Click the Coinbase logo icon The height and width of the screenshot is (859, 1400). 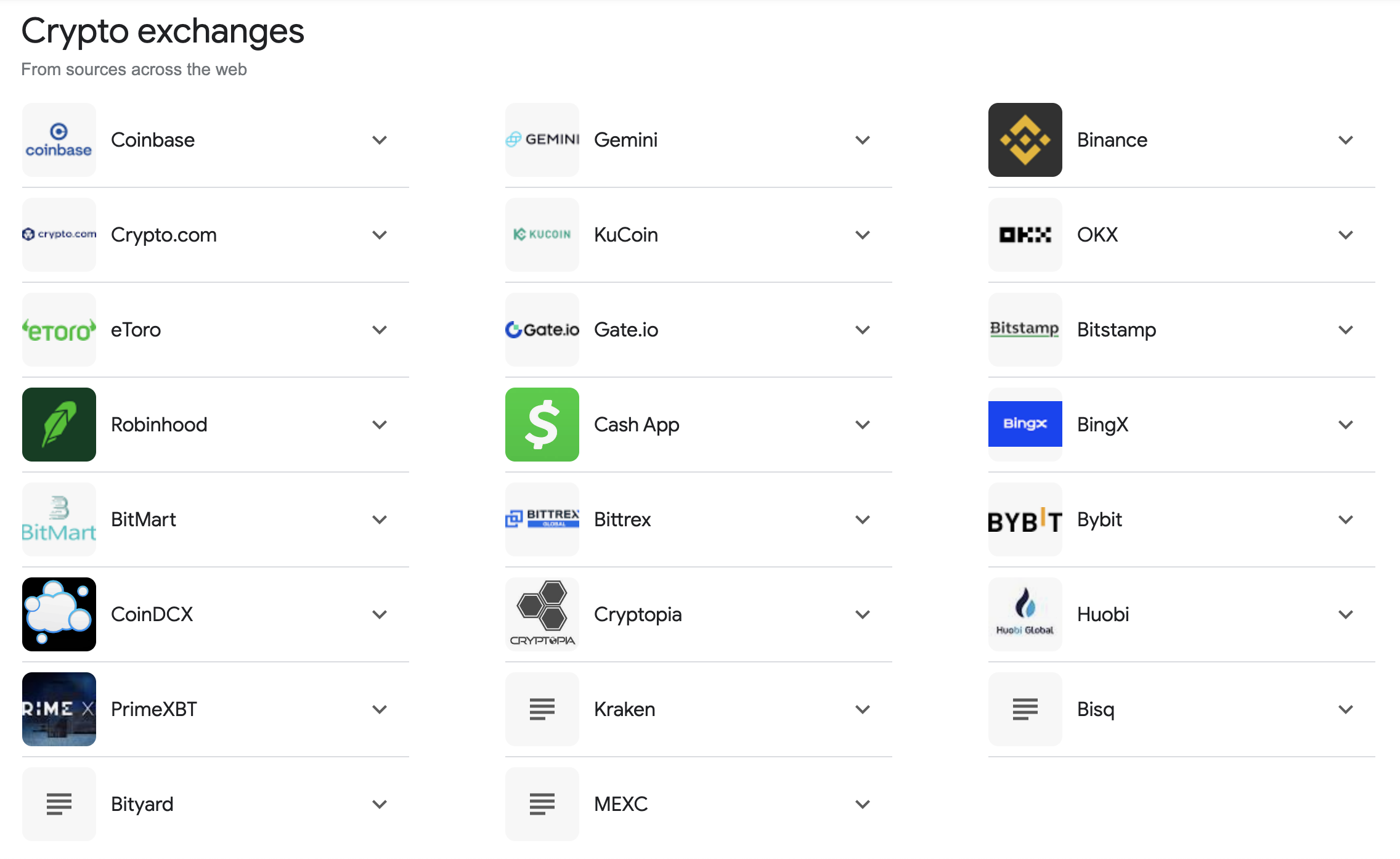59,140
